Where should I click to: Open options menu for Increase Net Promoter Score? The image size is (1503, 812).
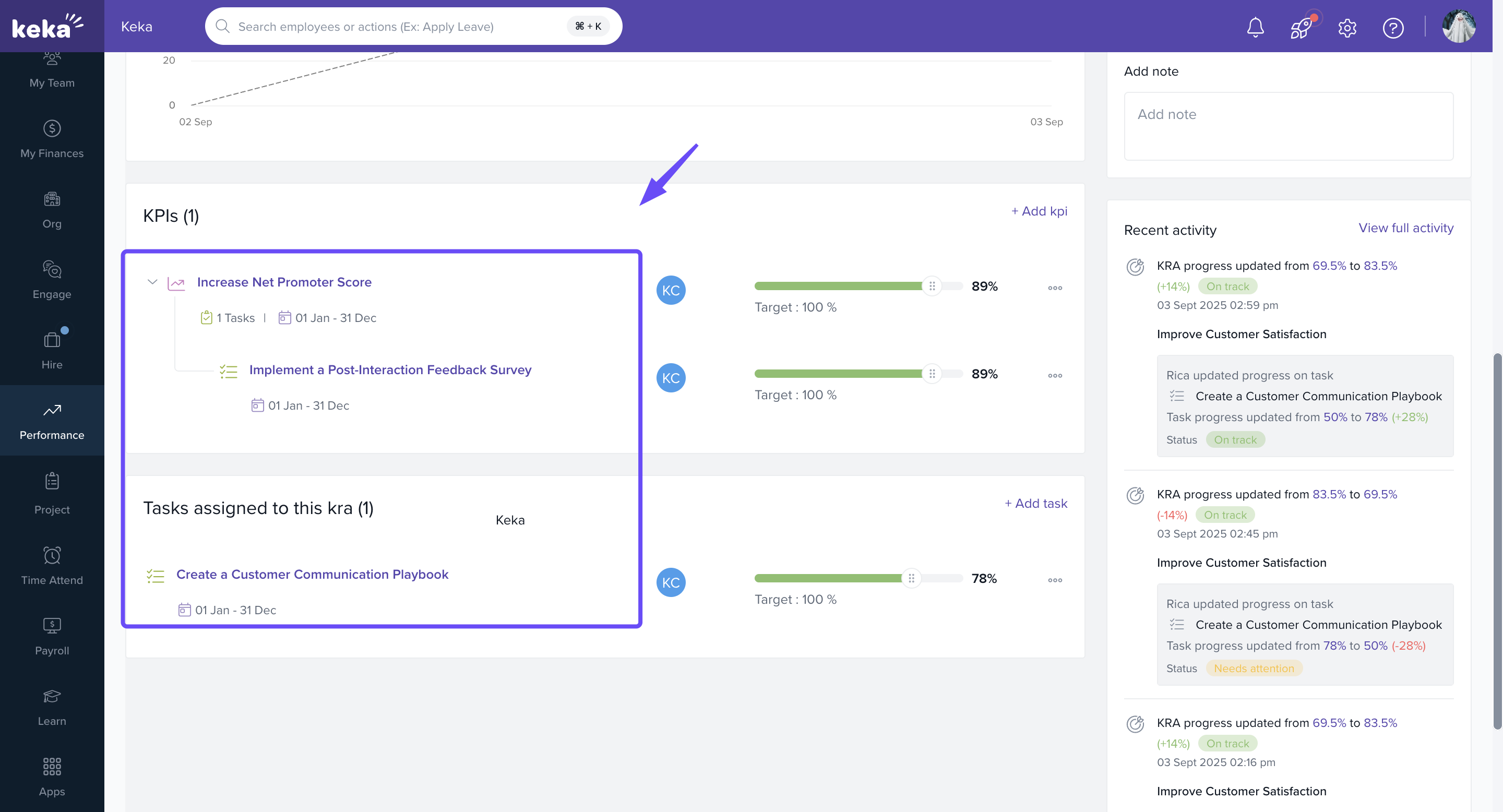pos(1054,288)
